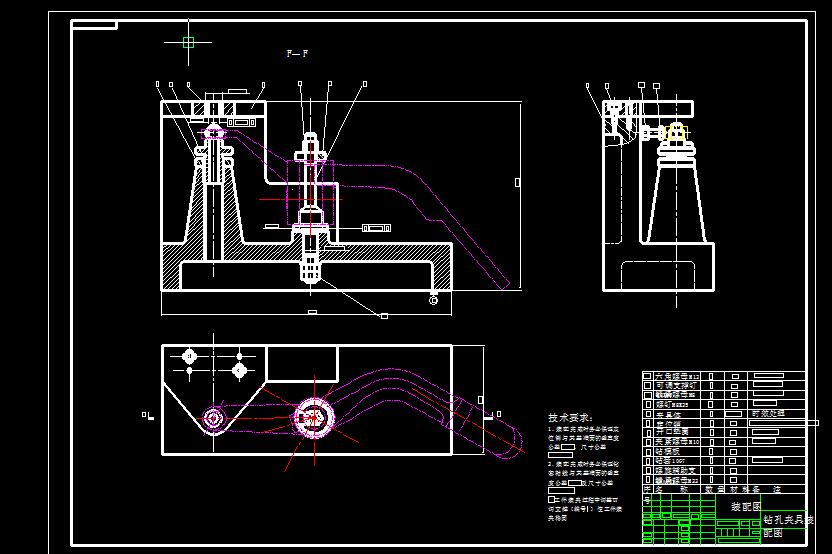Click the yellow nut in the side view

click(676, 132)
